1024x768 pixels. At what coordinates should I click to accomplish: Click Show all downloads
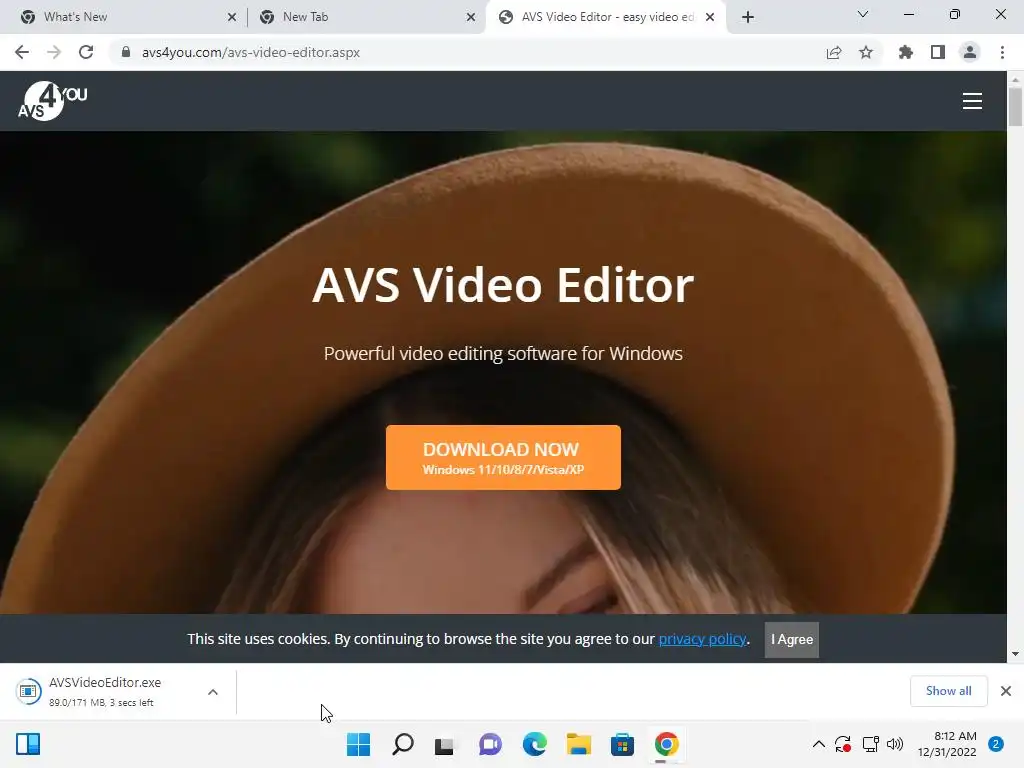[948, 691]
